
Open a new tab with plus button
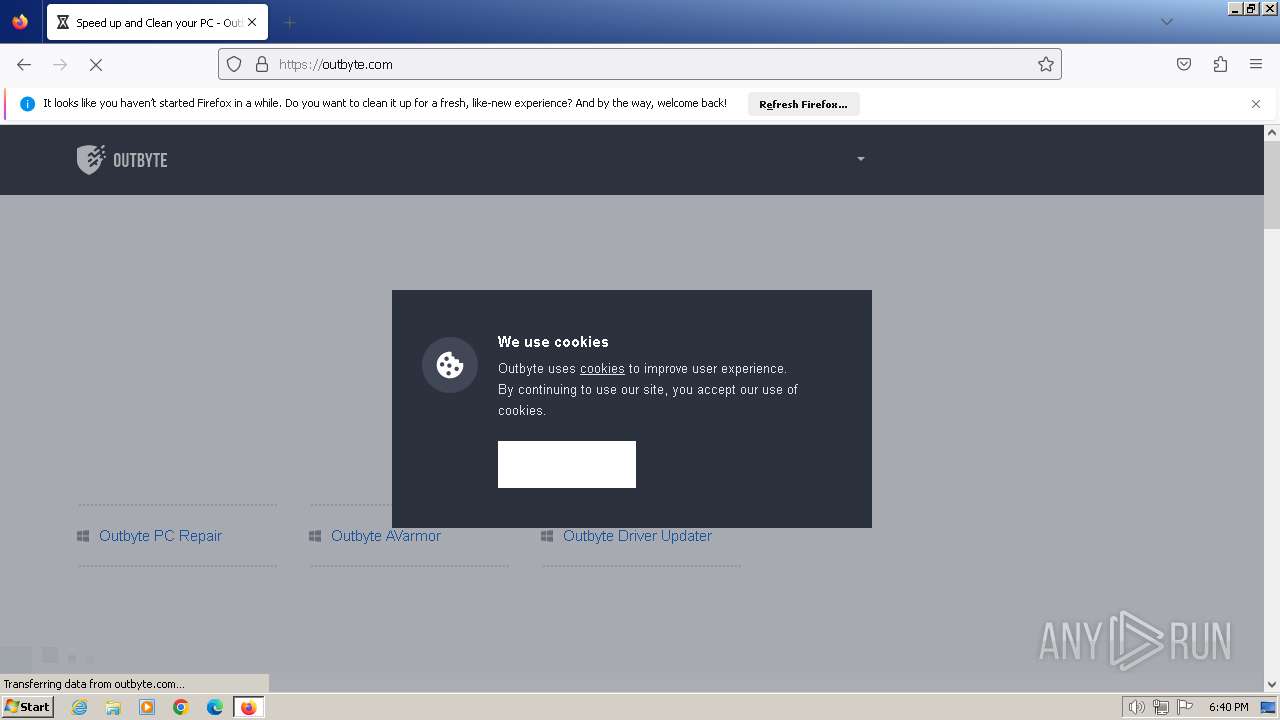(x=290, y=22)
